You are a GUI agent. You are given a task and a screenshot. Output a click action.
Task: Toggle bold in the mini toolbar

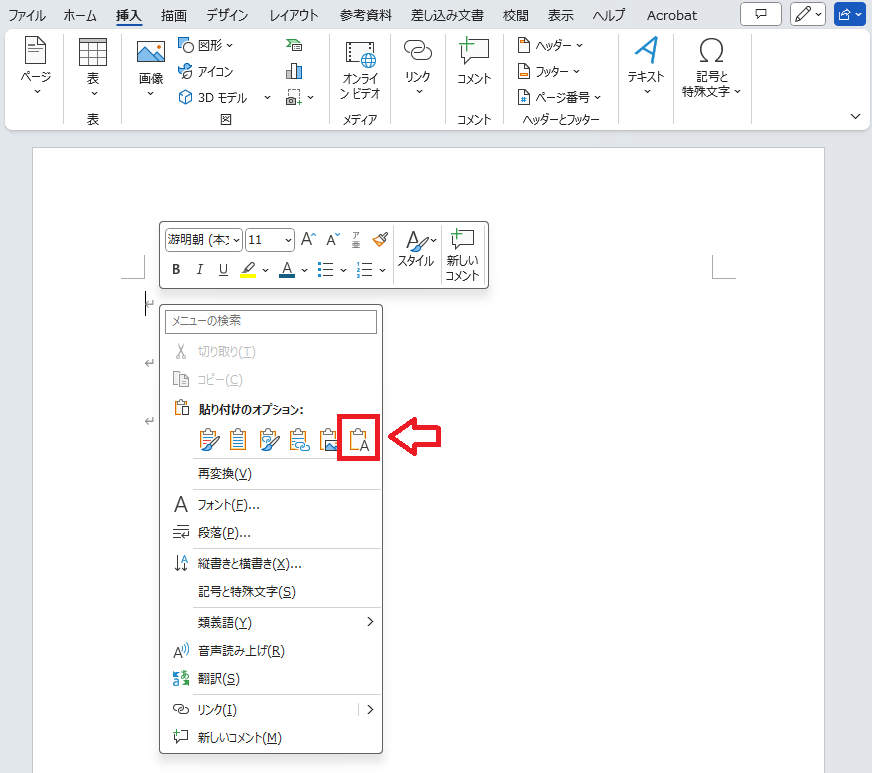[x=176, y=269]
